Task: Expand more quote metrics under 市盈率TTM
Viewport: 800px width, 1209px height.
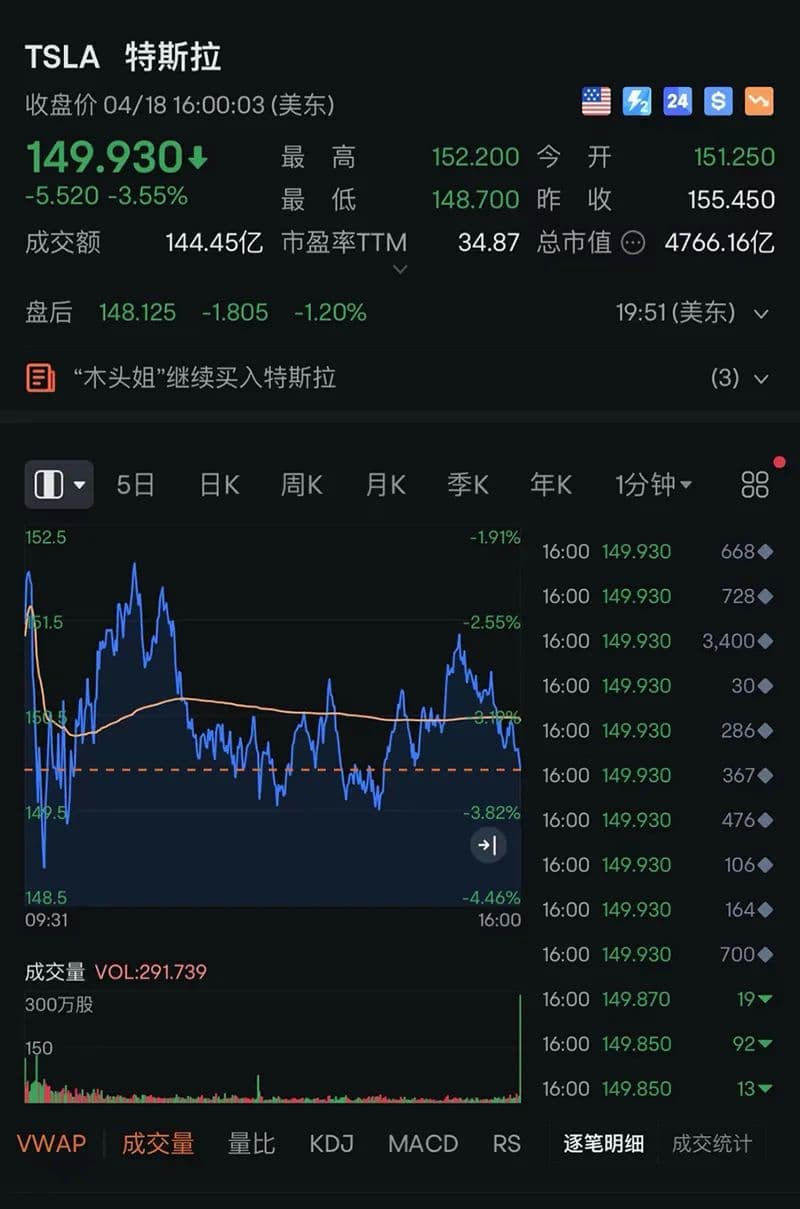Action: point(400,269)
